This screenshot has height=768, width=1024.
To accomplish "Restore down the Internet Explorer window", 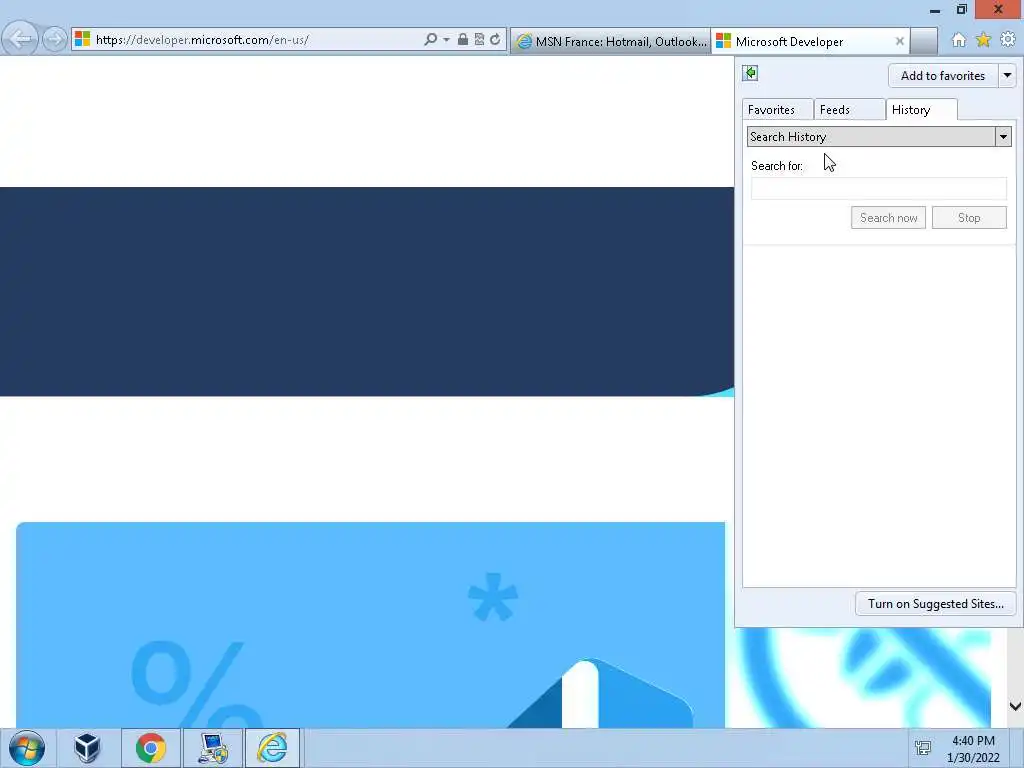I will 961,10.
